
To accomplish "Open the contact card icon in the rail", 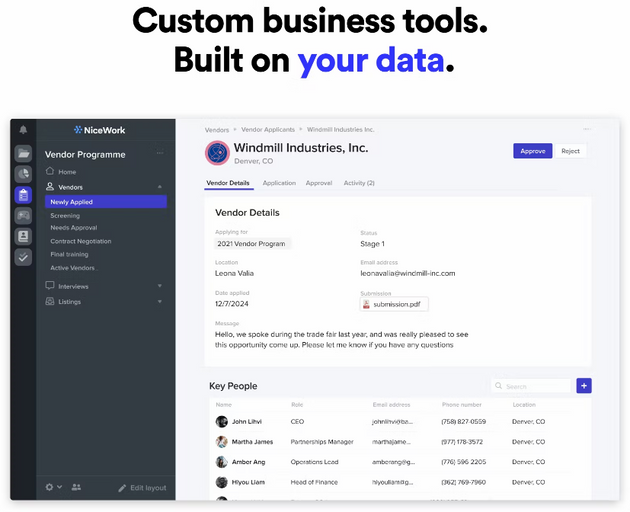I will pyautogui.click(x=23, y=236).
